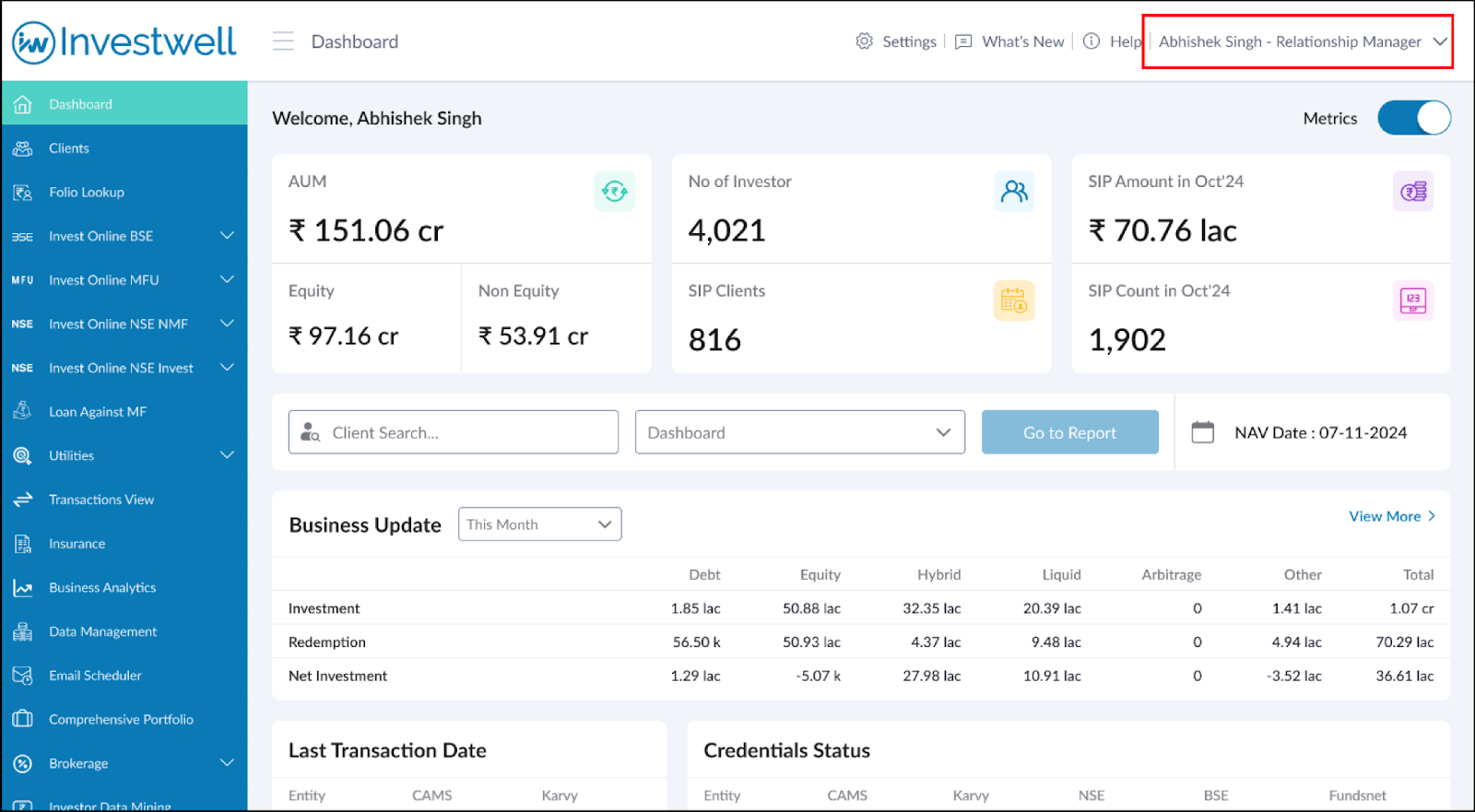
Task: Open Comprehensive Portfolio menu item
Action: 124,720
